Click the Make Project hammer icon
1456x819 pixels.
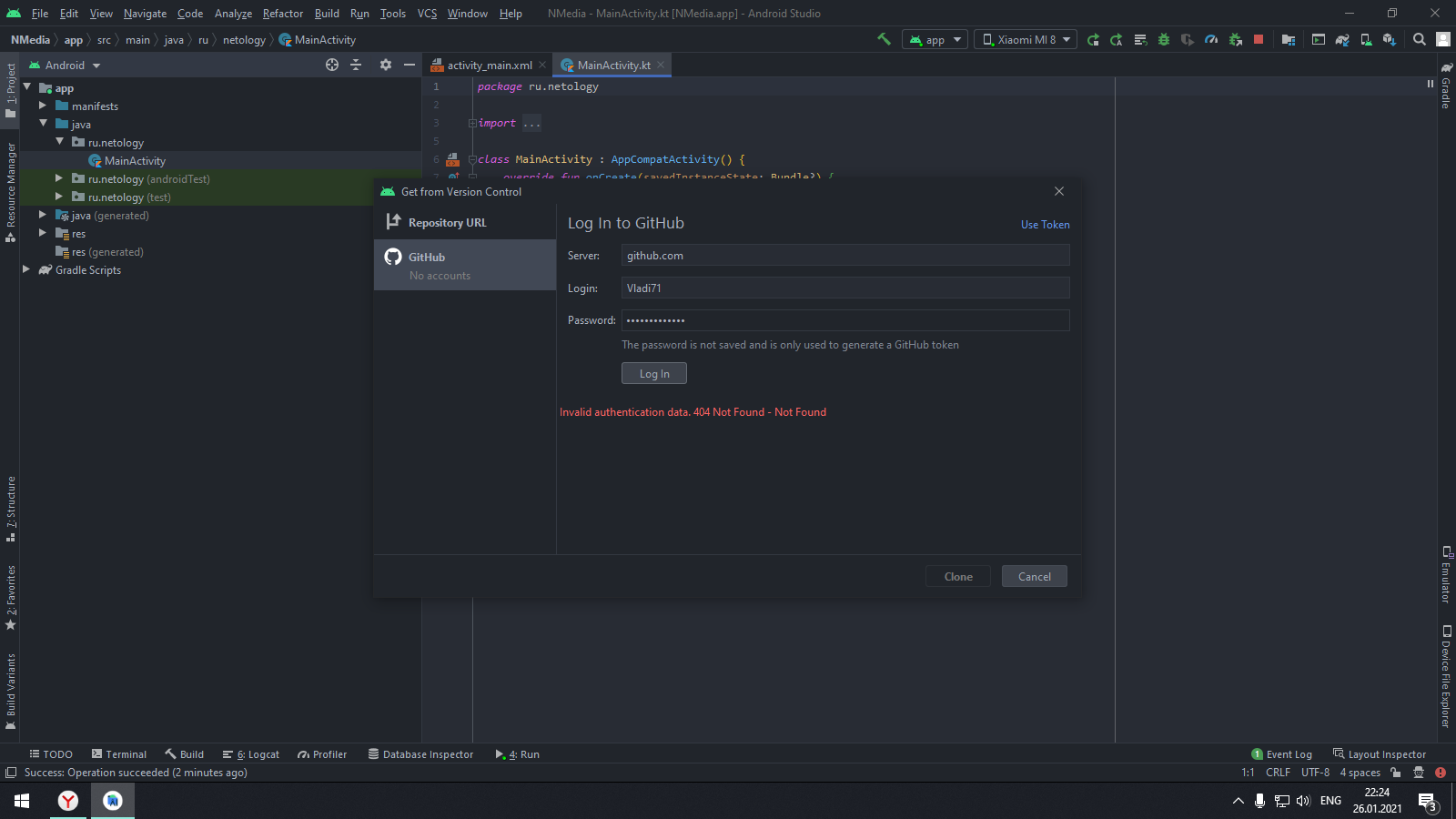click(x=884, y=39)
